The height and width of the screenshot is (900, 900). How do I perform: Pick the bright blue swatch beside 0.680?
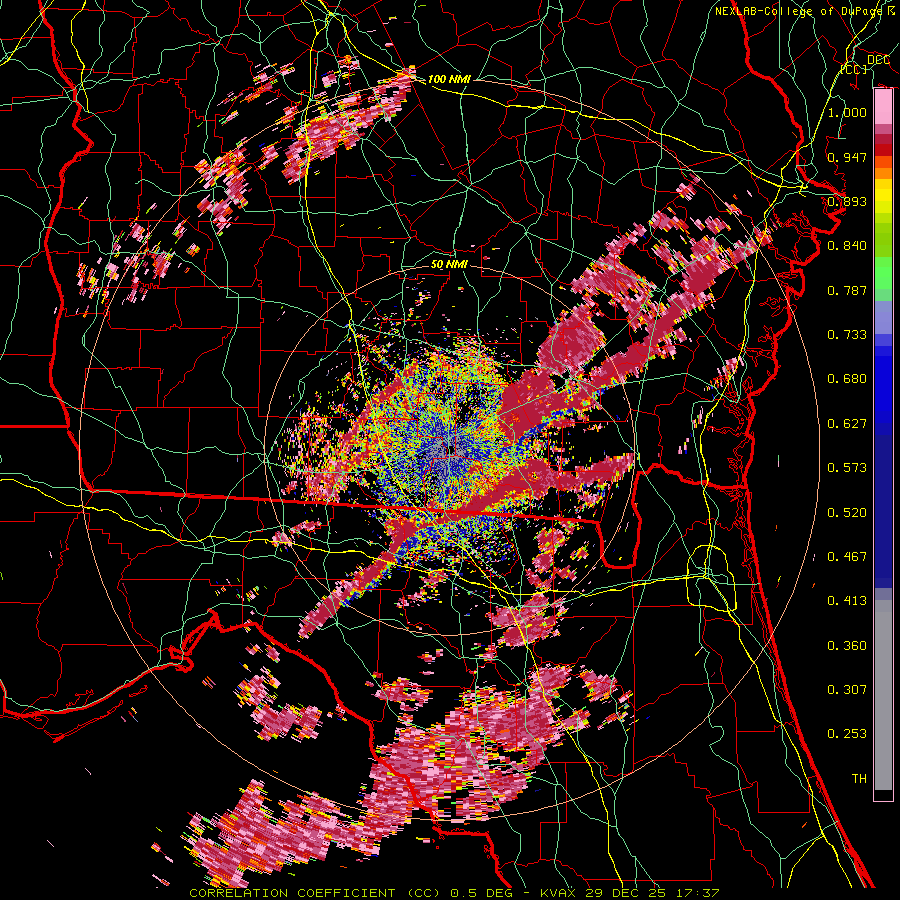(883, 385)
